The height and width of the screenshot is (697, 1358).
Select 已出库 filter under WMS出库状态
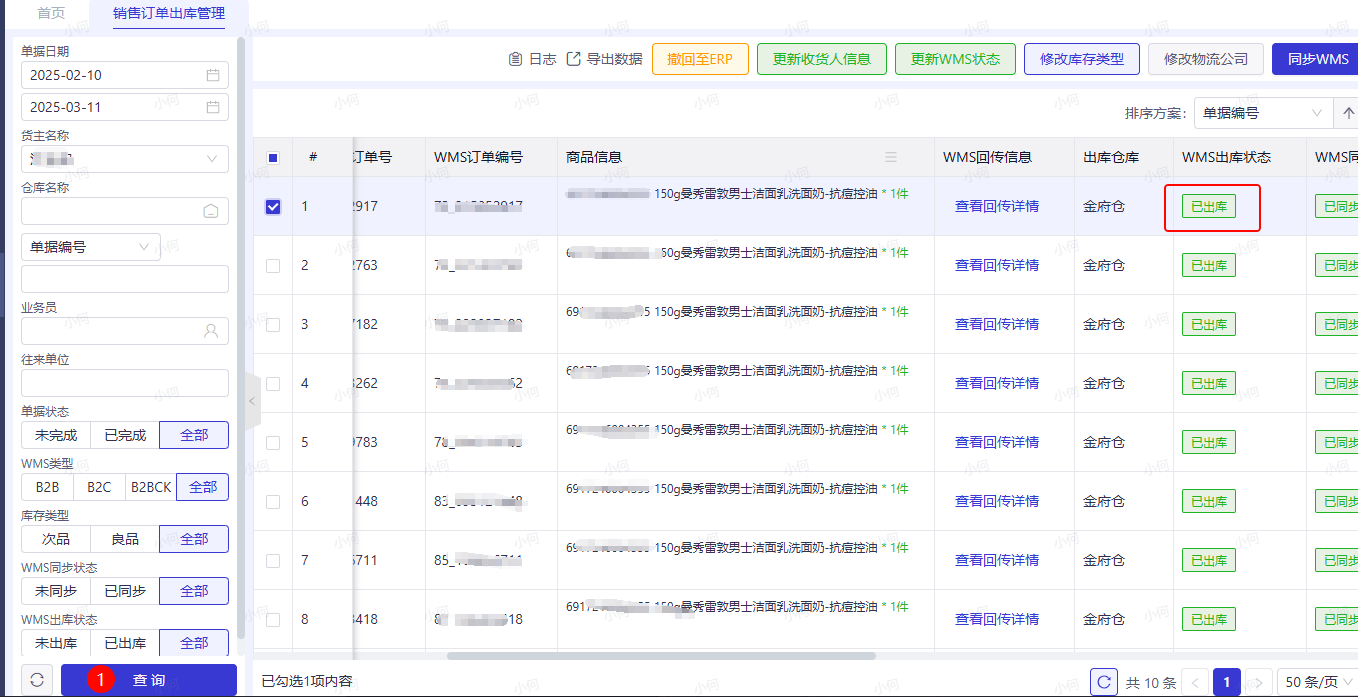coord(125,643)
